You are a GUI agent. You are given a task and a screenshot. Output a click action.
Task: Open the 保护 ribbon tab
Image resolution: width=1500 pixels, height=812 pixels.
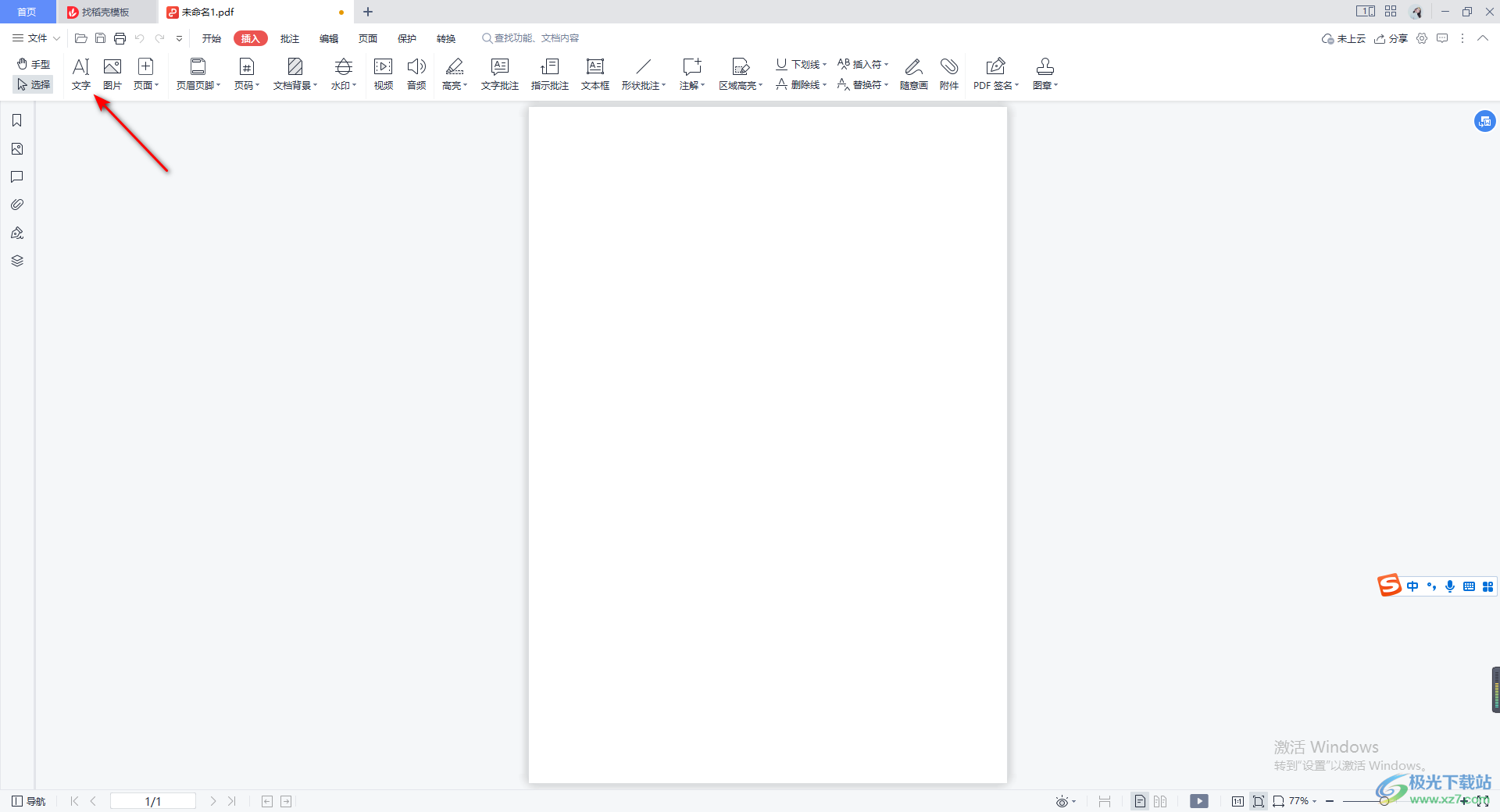coord(407,38)
